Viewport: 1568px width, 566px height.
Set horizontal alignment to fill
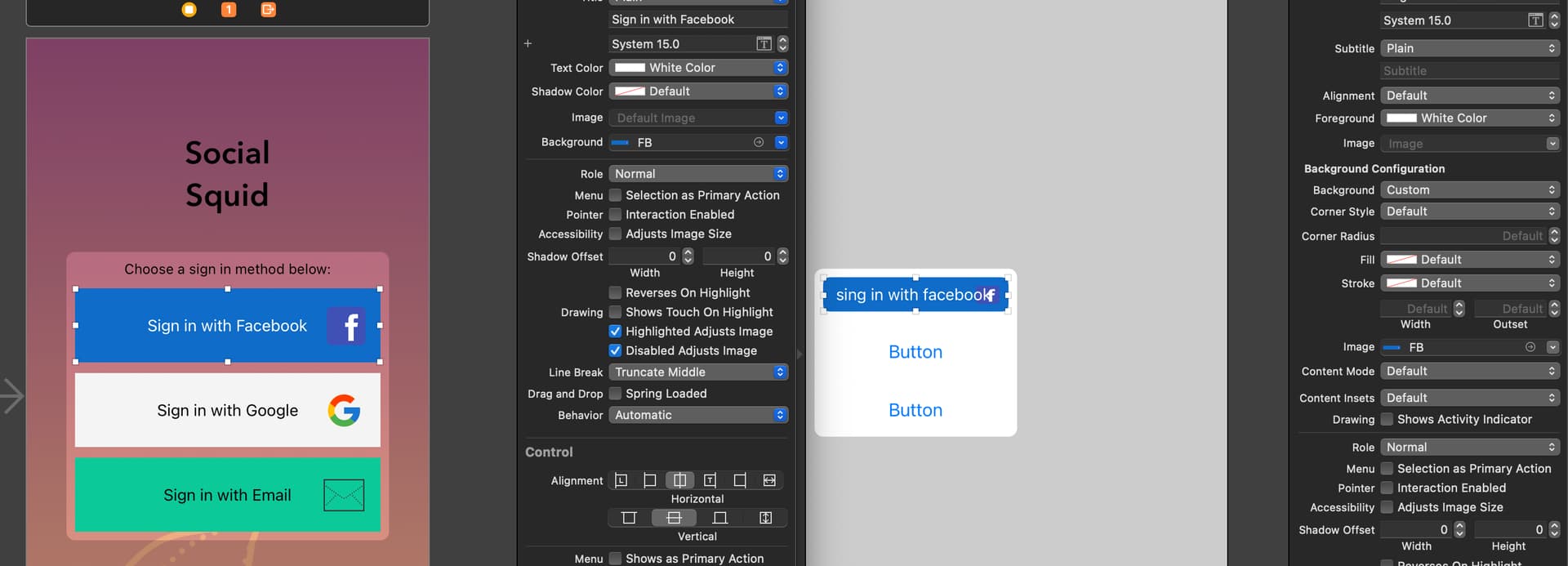(x=769, y=480)
